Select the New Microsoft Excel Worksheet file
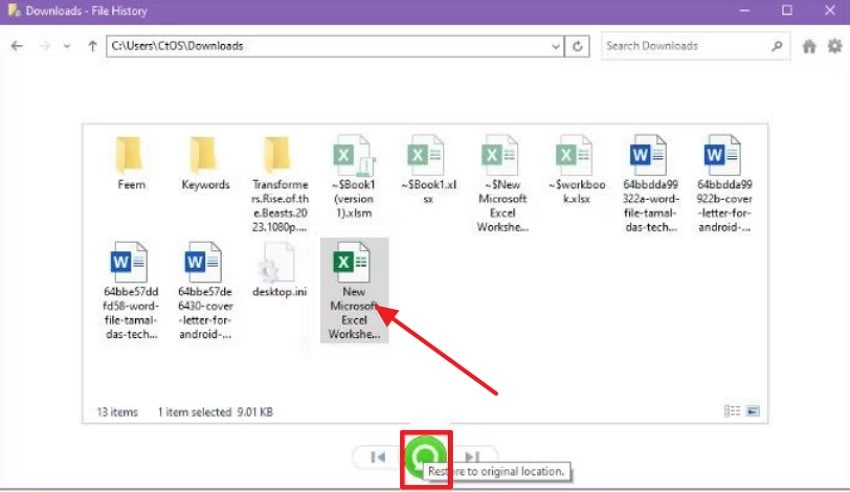The height and width of the screenshot is (492, 850). [x=354, y=290]
